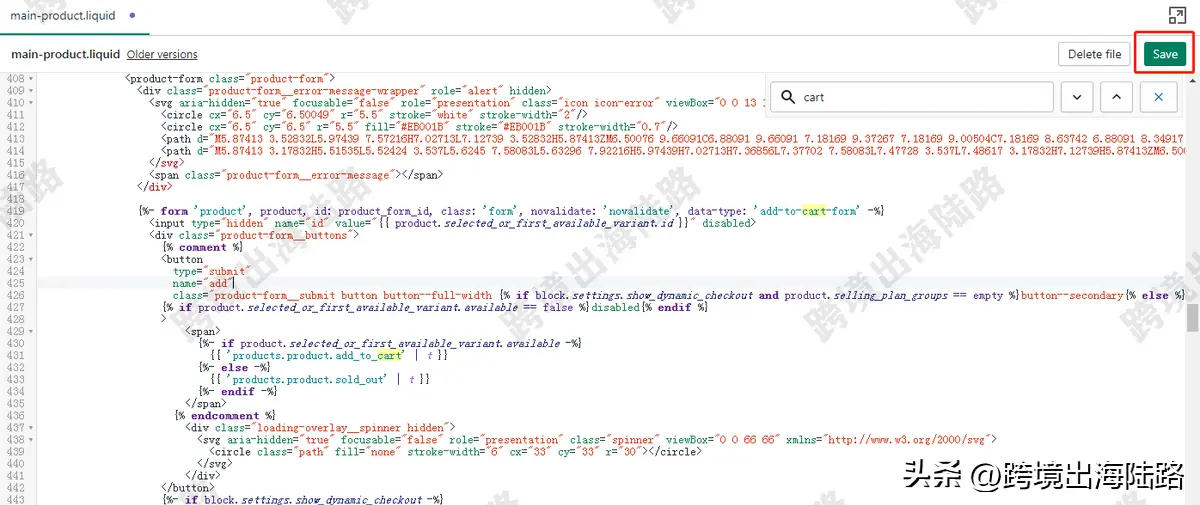Click the expand editor fullscreen icon
Screen dimensions: 1200x505
1177,16
